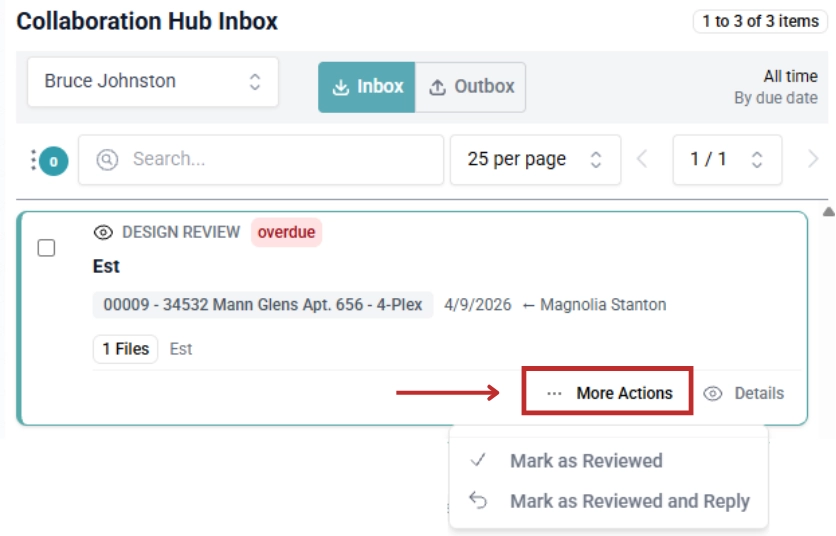Click the 1 to 3 of 3 items counter

pyautogui.click(x=760, y=21)
